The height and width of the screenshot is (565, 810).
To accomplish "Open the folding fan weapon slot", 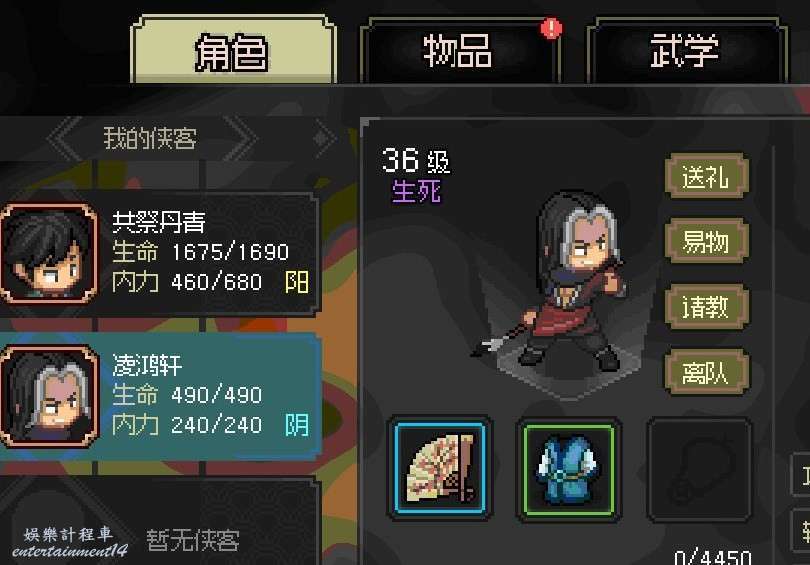I will (x=440, y=468).
